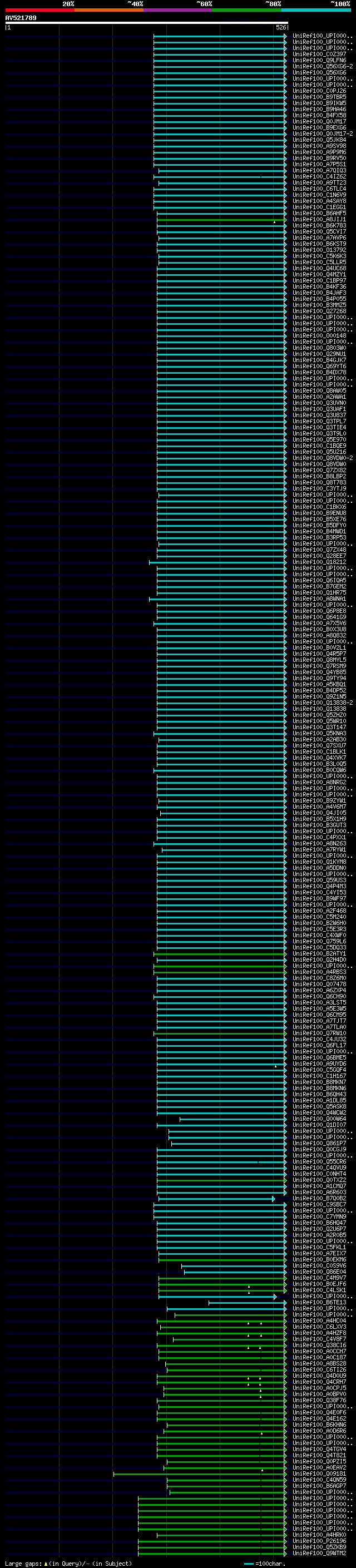Select hit UniRef100_O00148

tap(319, 335)
